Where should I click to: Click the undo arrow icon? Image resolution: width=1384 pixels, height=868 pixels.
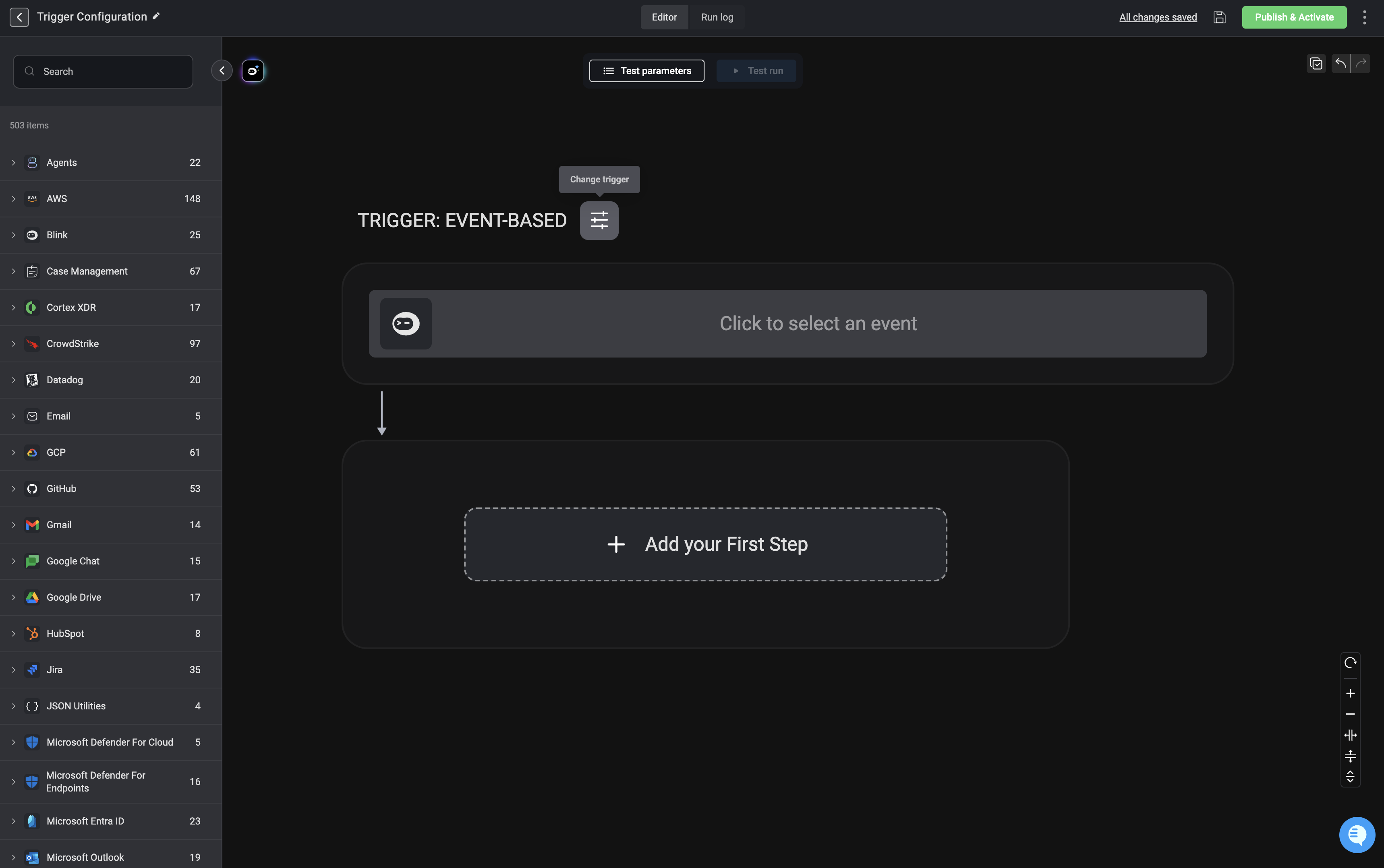coord(1340,63)
